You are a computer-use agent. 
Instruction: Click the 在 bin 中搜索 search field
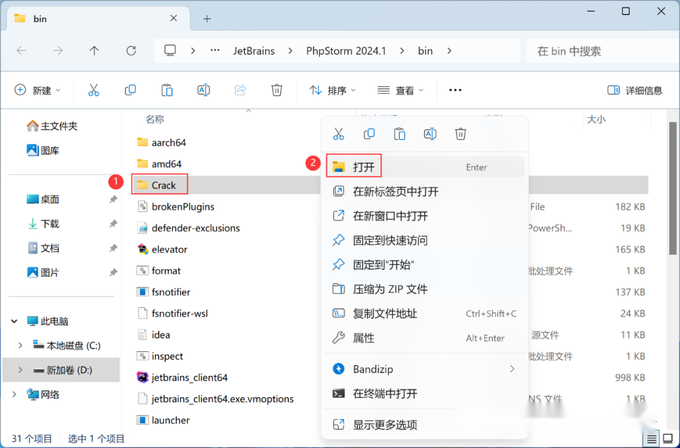point(603,51)
